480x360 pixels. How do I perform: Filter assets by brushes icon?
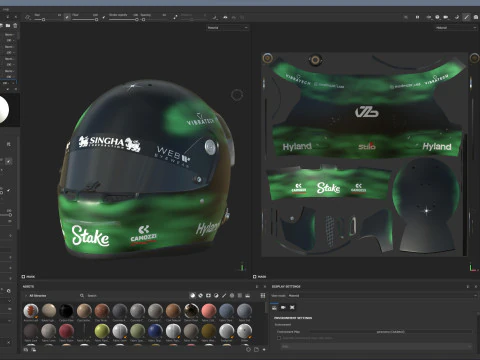[224, 295]
